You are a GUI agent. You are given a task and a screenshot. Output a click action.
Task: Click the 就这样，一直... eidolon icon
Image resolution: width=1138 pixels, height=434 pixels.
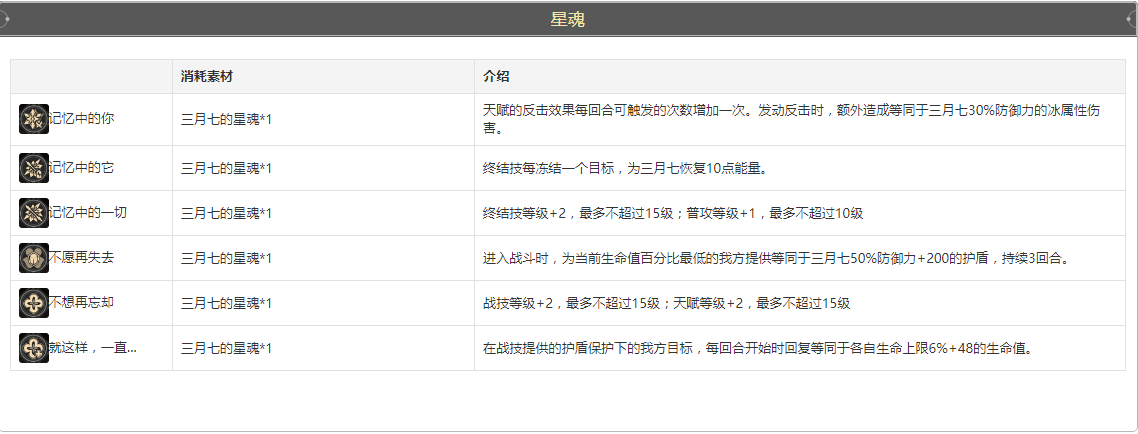[33, 348]
